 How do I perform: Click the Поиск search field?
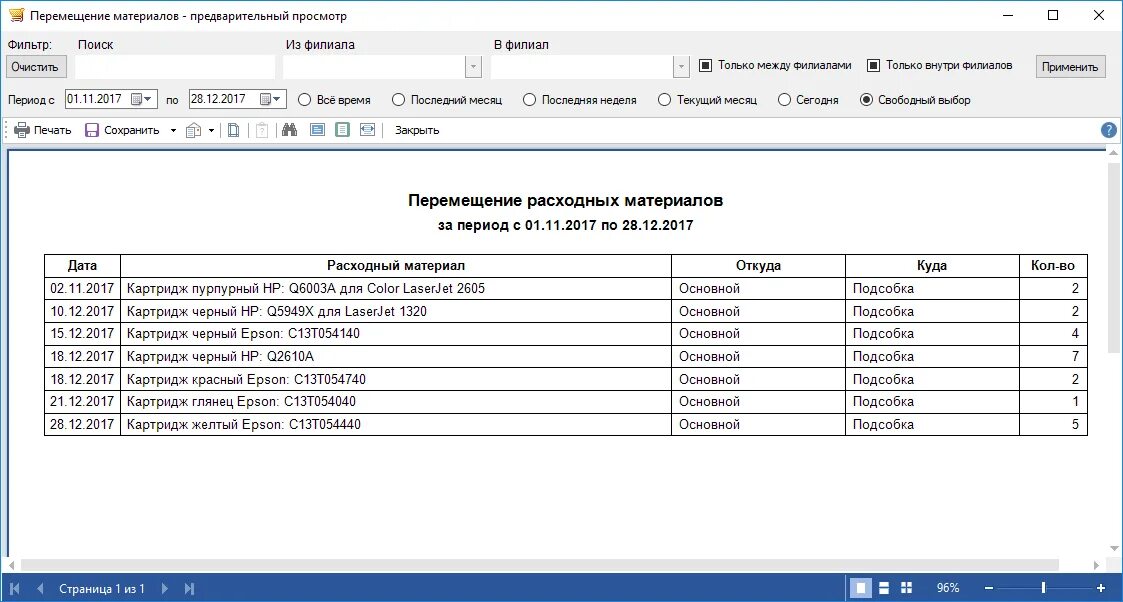point(175,67)
